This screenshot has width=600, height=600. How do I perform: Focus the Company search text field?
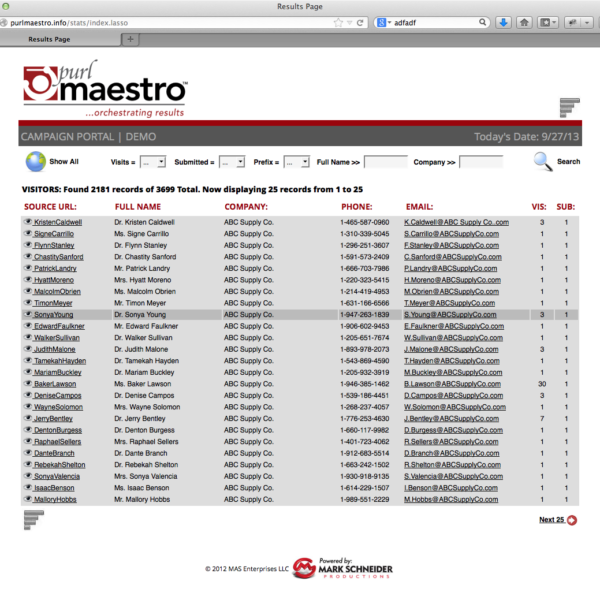coord(480,162)
